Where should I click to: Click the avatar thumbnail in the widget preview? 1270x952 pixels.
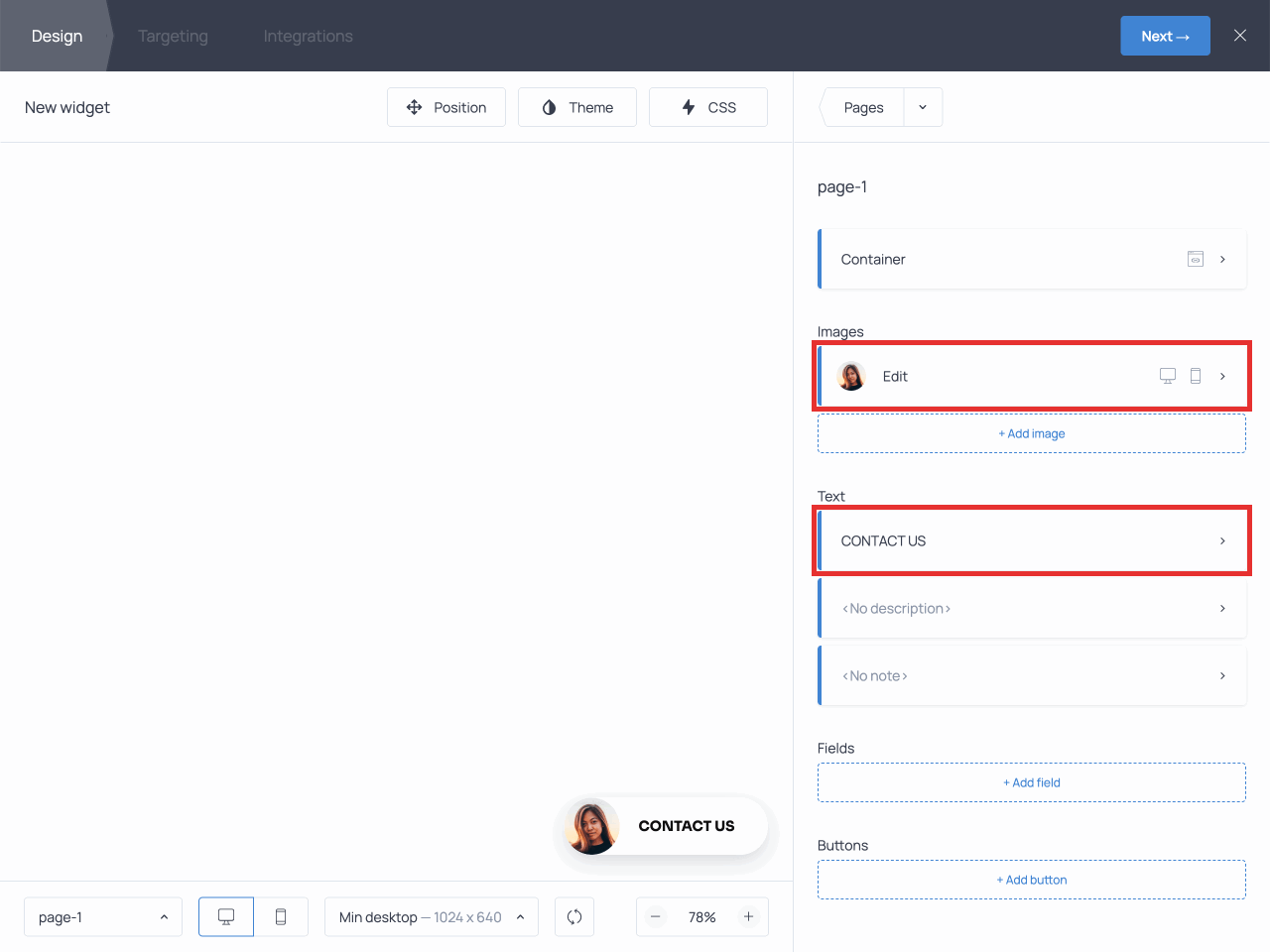[x=591, y=826]
